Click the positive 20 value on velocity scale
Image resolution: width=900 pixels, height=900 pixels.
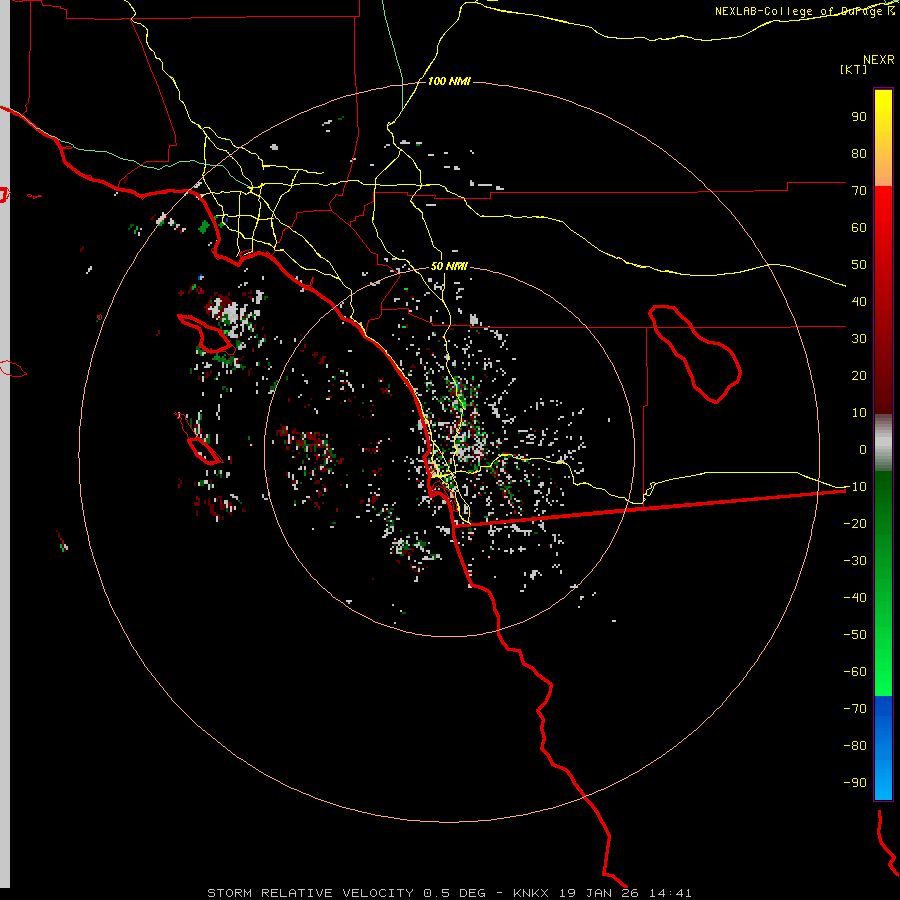tap(859, 375)
